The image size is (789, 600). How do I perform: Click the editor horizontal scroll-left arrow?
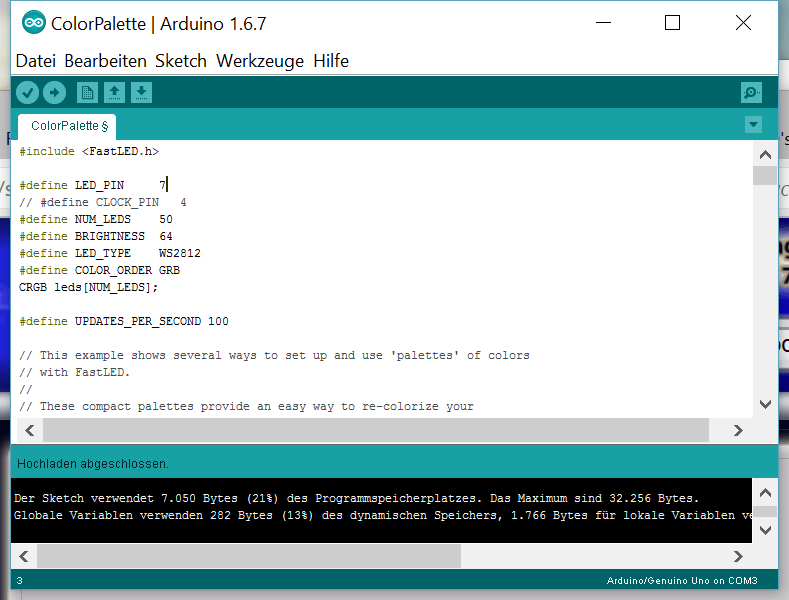point(30,430)
